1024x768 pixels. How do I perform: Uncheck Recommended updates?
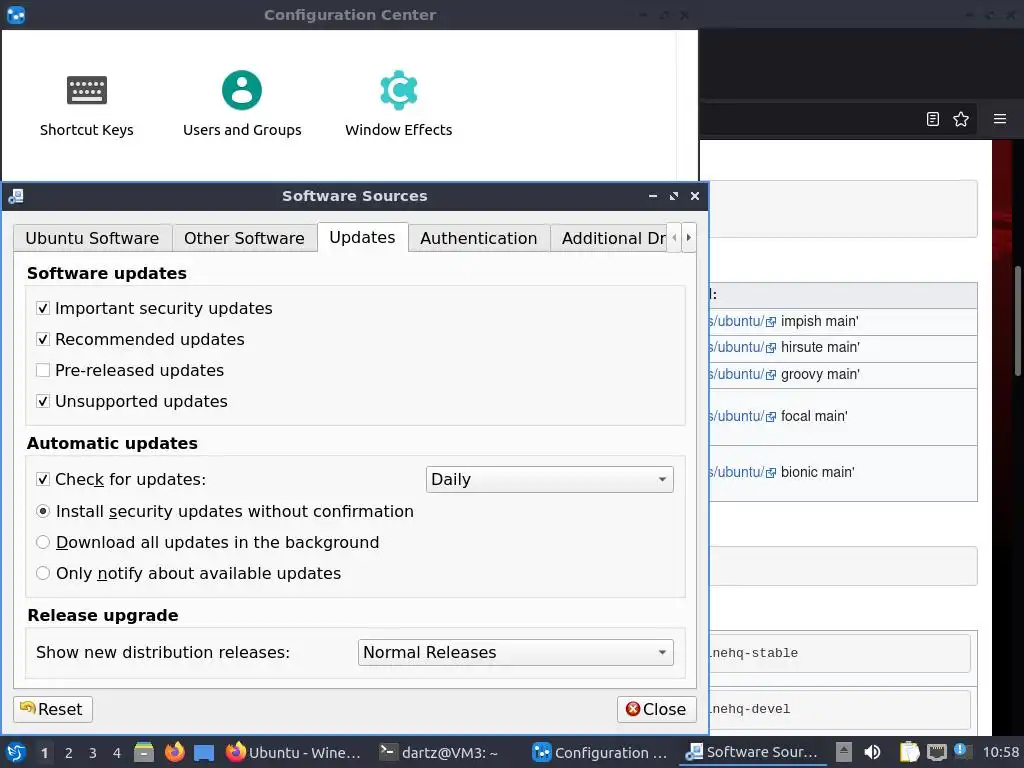click(x=43, y=340)
